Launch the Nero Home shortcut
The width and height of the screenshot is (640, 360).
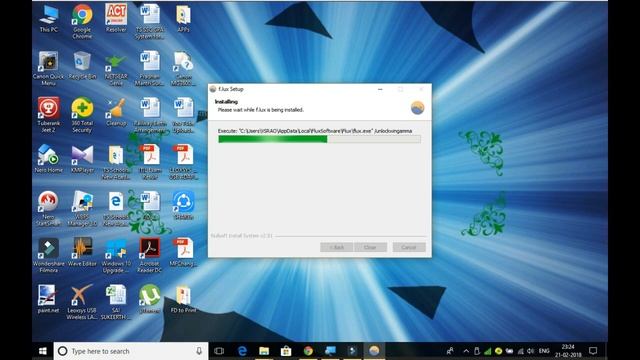[x=49, y=159]
